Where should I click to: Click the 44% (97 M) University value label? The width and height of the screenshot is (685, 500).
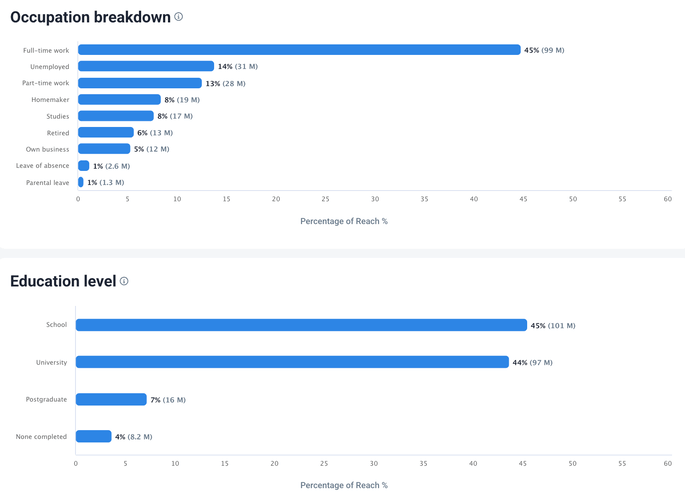pyautogui.click(x=532, y=362)
